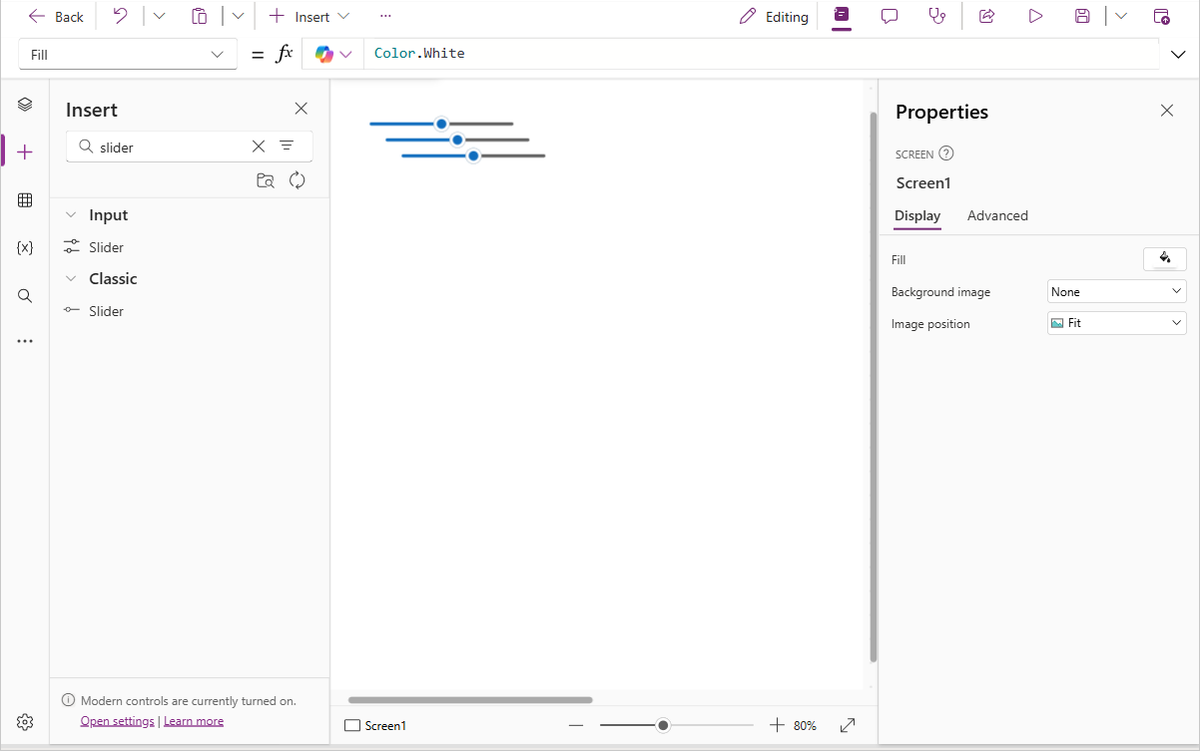
Task: Open the Search icon in sidebar
Action: point(26,295)
